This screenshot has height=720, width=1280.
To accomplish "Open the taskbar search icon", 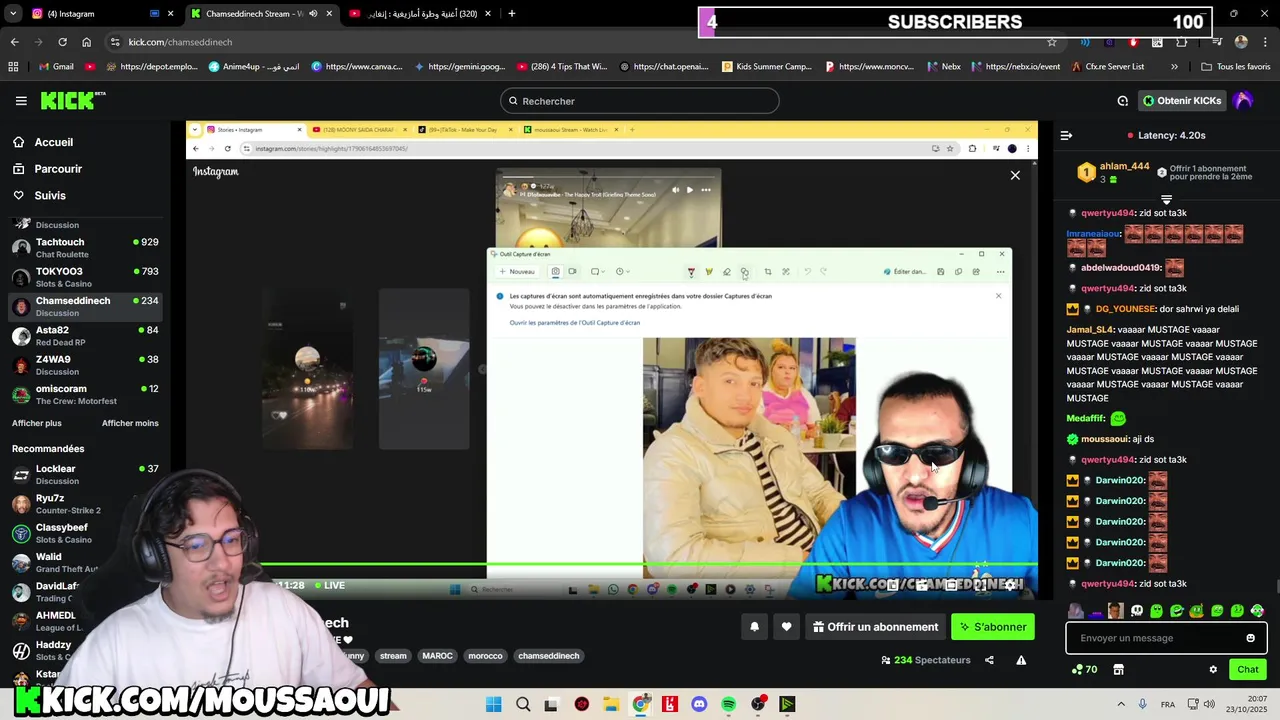I will [x=523, y=705].
